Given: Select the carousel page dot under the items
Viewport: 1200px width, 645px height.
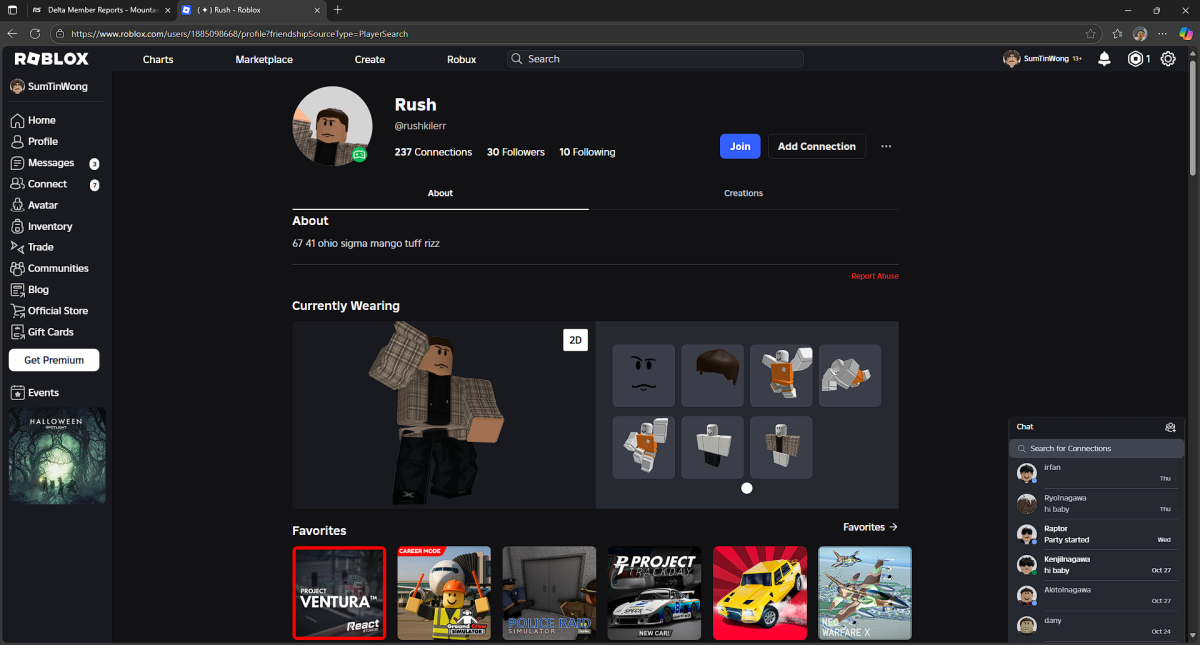Looking at the screenshot, I should (747, 488).
